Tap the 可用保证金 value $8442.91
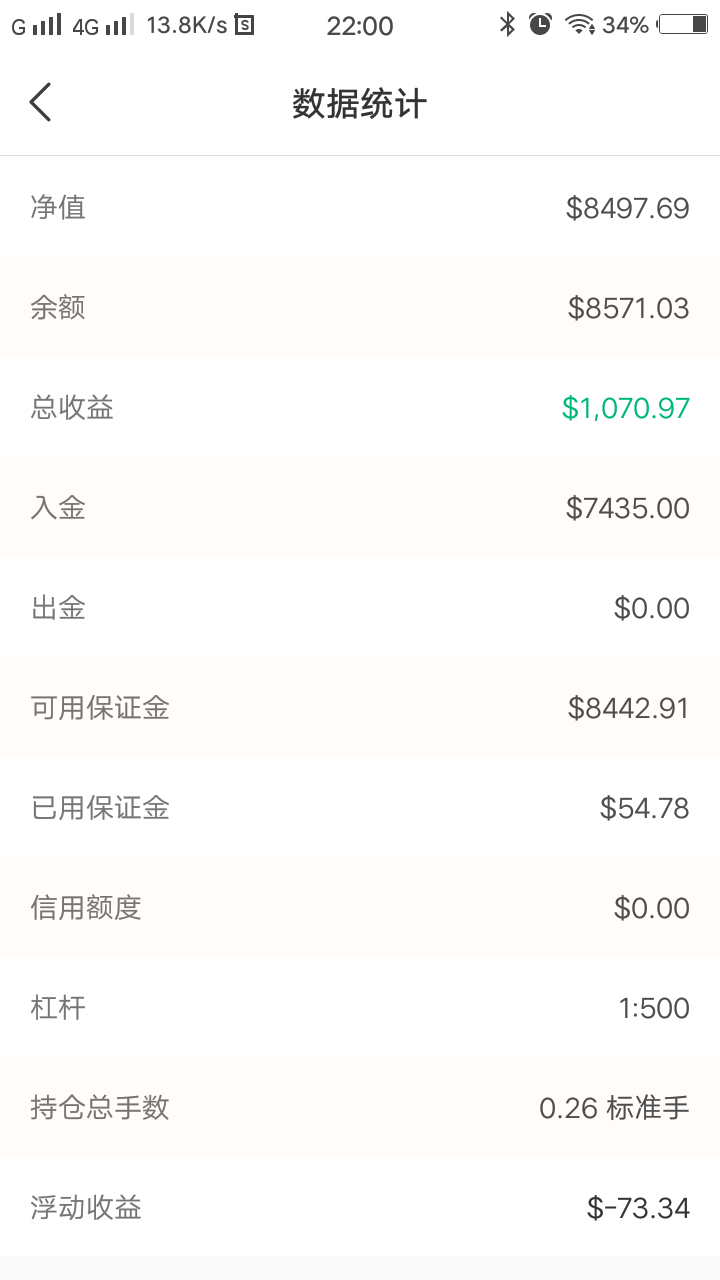This screenshot has width=720, height=1280. [629, 708]
